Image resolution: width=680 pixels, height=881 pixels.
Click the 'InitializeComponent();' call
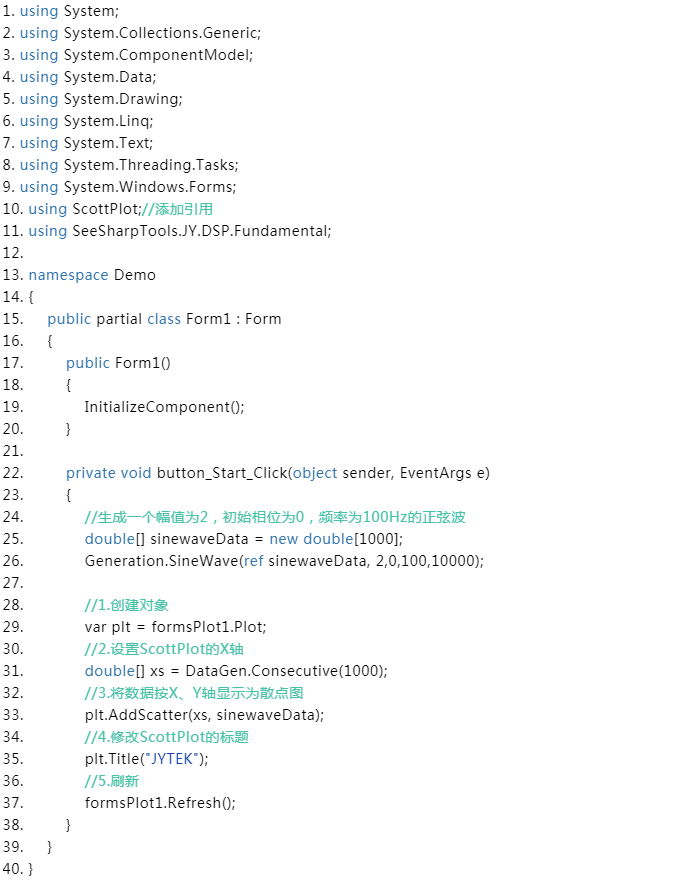point(164,407)
